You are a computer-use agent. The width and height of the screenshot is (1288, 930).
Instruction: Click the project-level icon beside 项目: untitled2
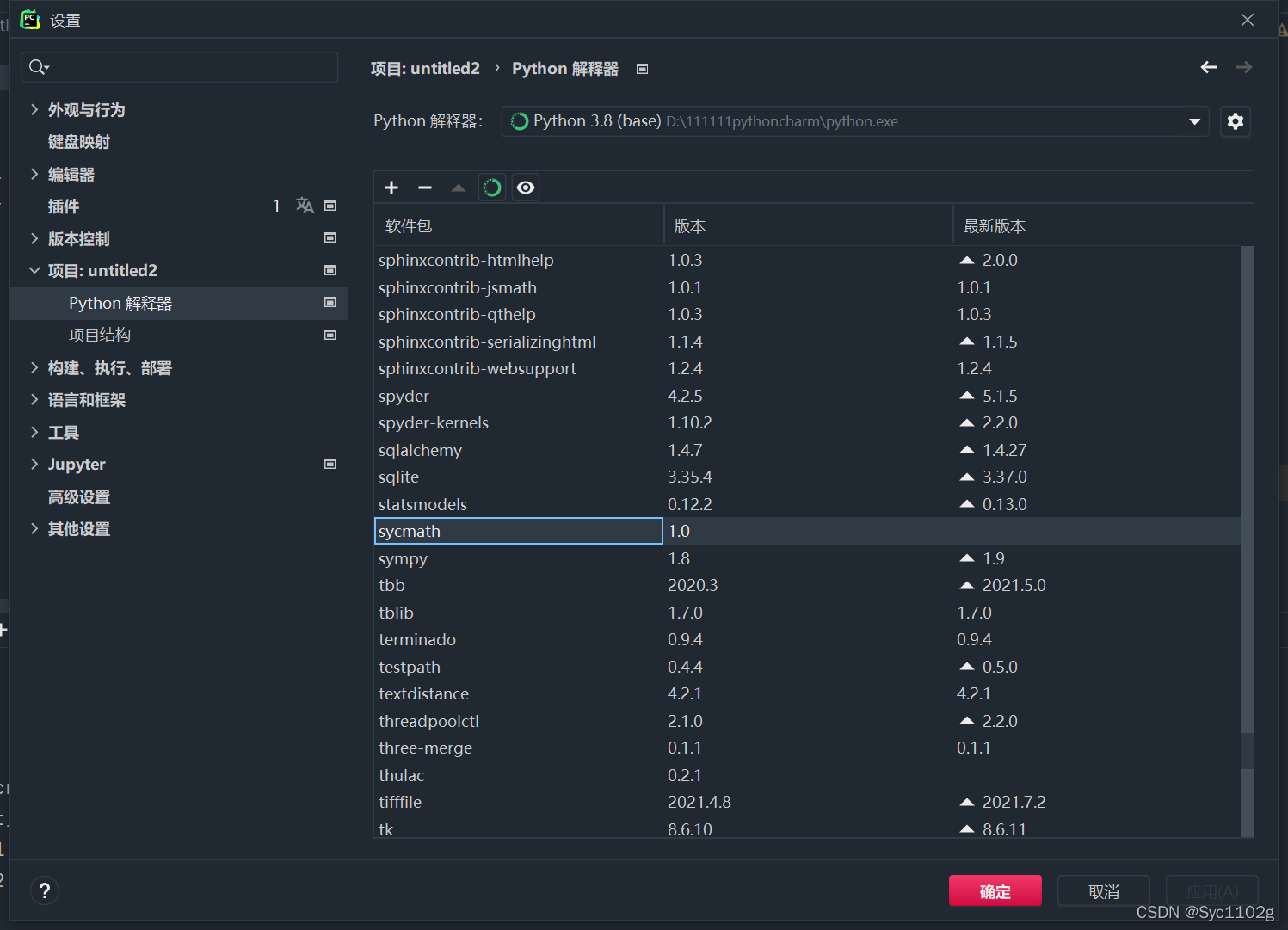pos(330,270)
